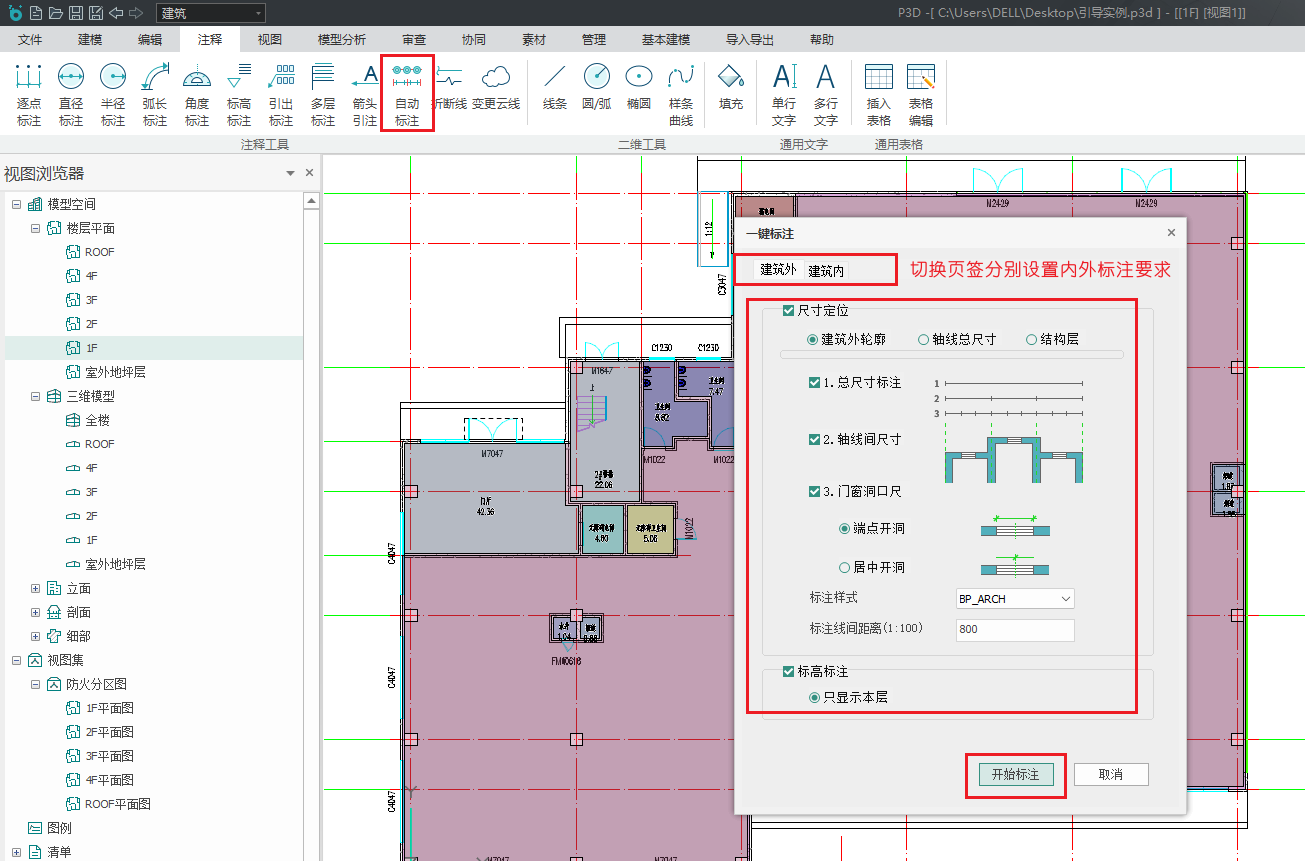Choose the 居中开洞 radio button
Screen dimensions: 1305x861
point(844,567)
